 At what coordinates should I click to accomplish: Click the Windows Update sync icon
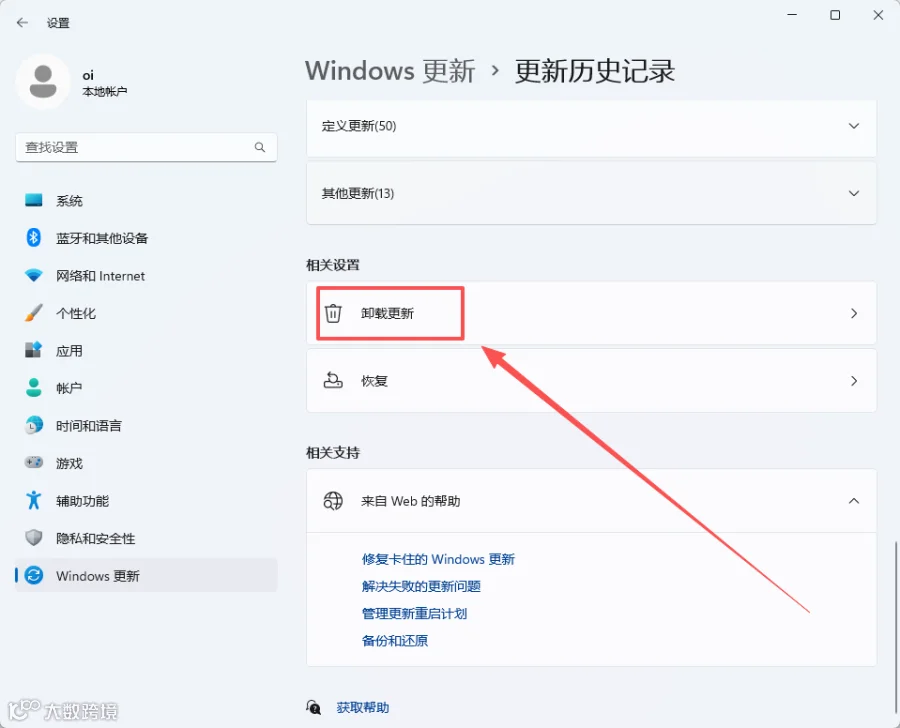[x=34, y=575]
